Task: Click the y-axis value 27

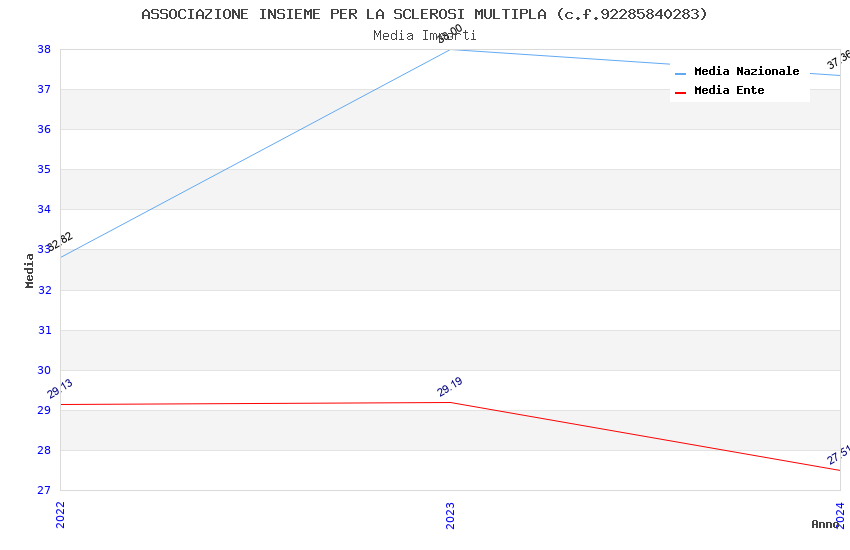Action: click(x=44, y=490)
